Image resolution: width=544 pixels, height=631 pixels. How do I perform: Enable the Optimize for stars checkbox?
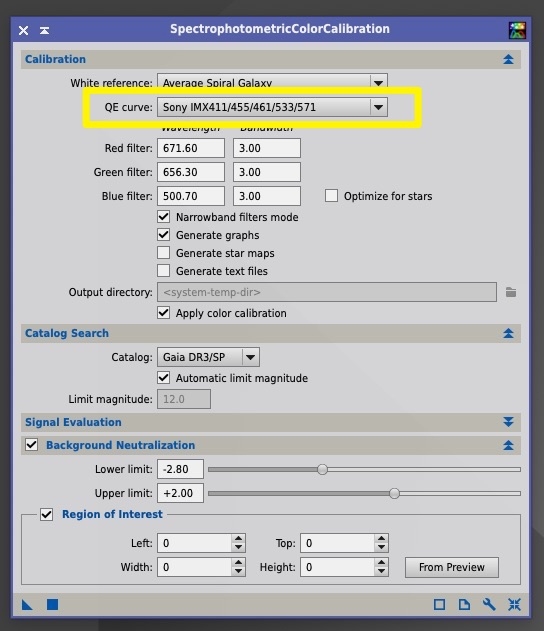[331, 196]
